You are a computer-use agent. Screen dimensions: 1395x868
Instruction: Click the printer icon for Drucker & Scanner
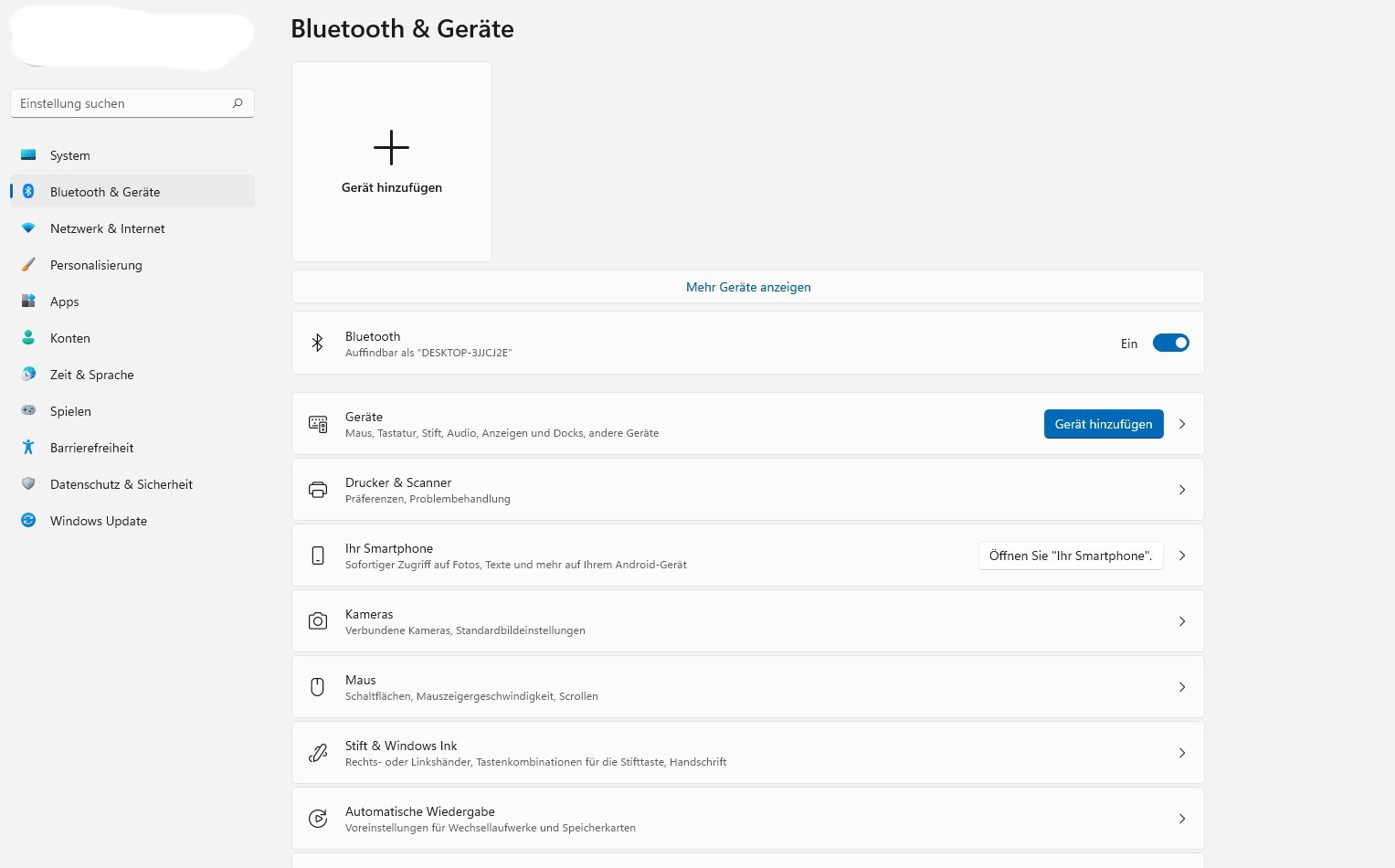pyautogui.click(x=317, y=490)
